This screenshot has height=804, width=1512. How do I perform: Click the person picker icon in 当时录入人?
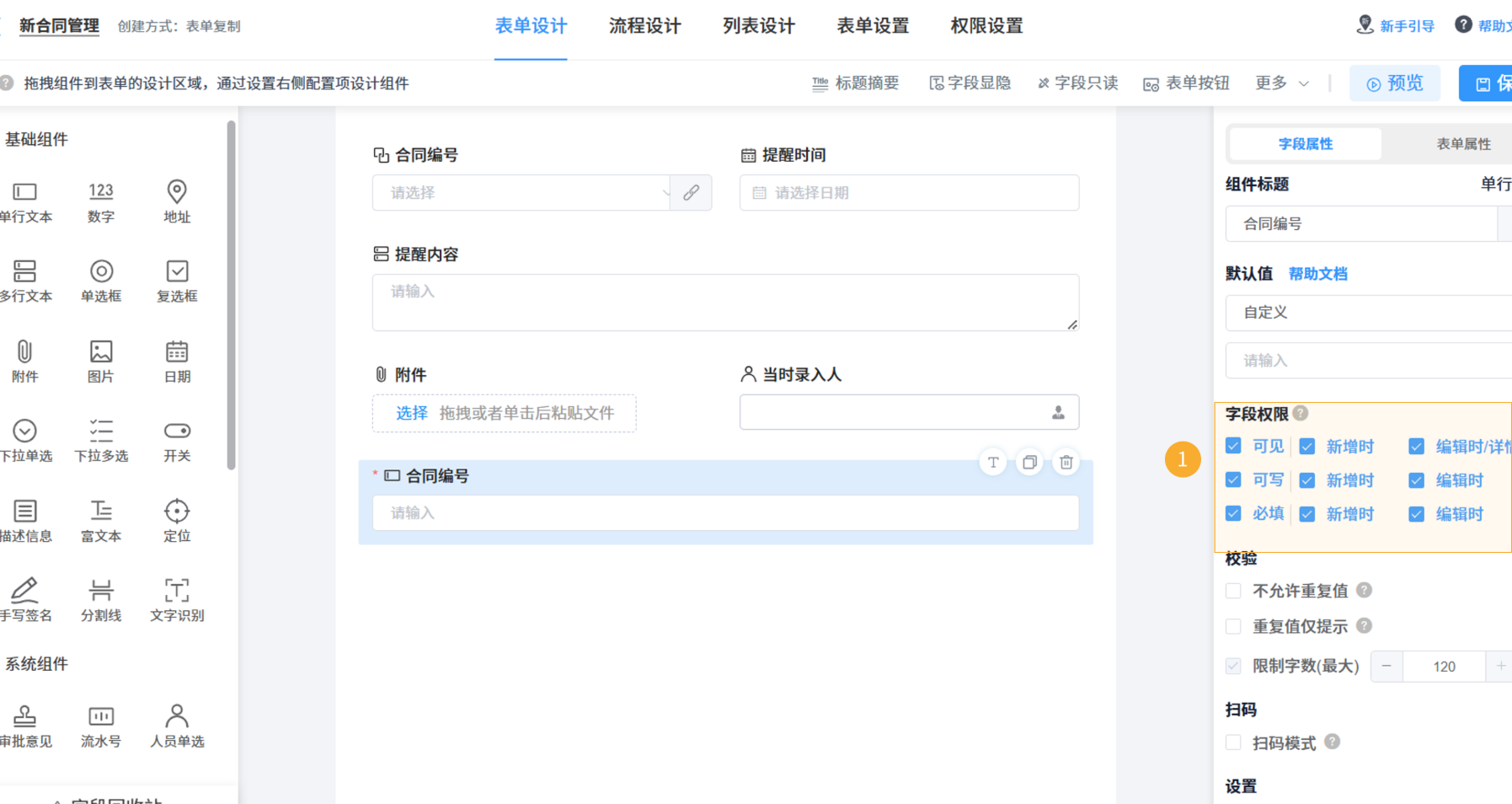tap(1058, 412)
